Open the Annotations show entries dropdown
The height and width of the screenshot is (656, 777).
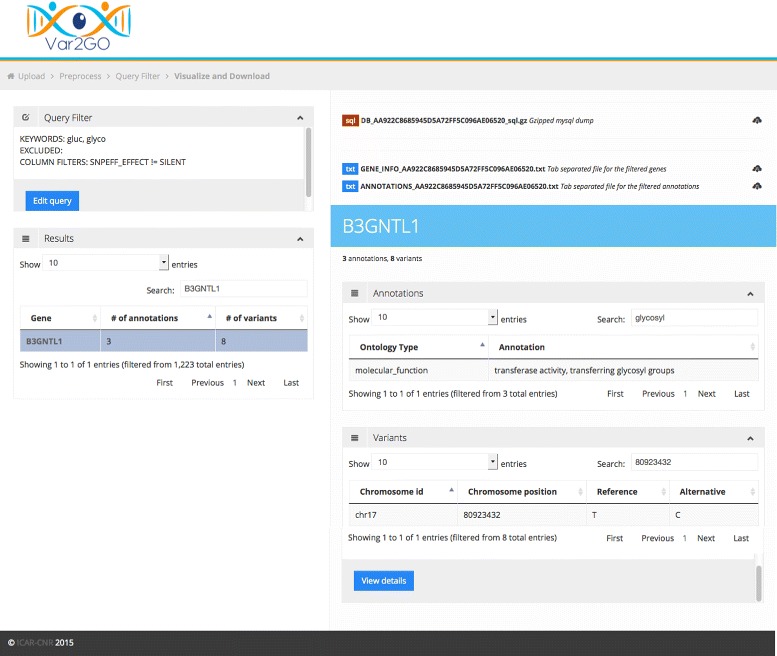434,318
